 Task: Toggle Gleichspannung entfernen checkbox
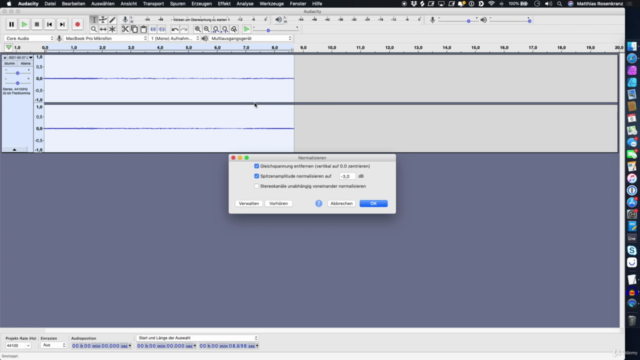click(x=256, y=166)
